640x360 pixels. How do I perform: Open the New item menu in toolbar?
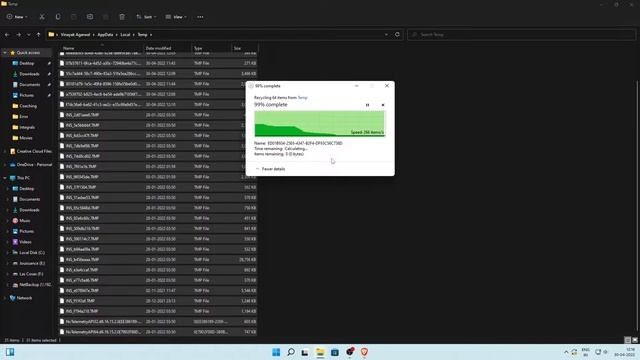click(17, 17)
